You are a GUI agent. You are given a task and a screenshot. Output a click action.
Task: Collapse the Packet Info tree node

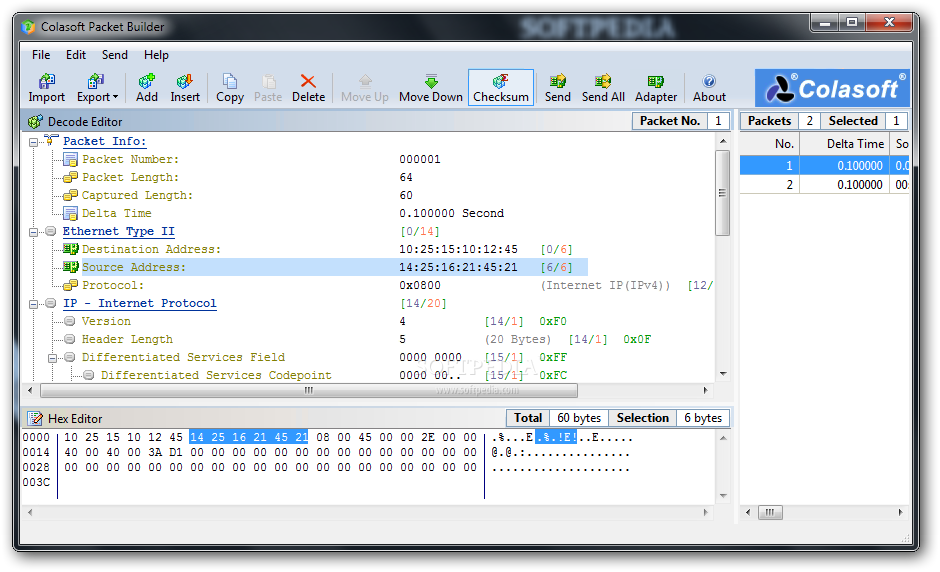click(34, 142)
